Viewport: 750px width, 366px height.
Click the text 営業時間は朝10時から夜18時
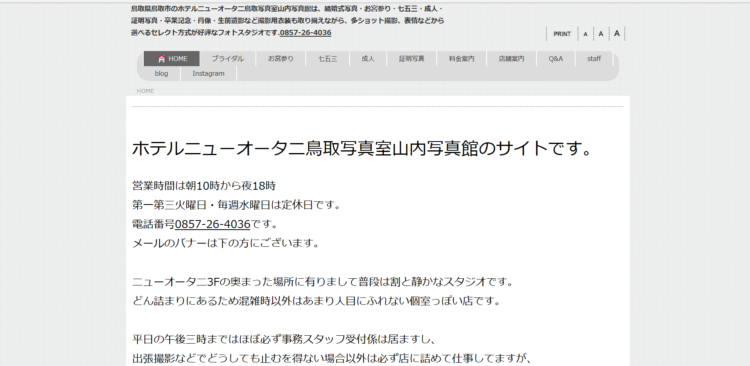(204, 186)
